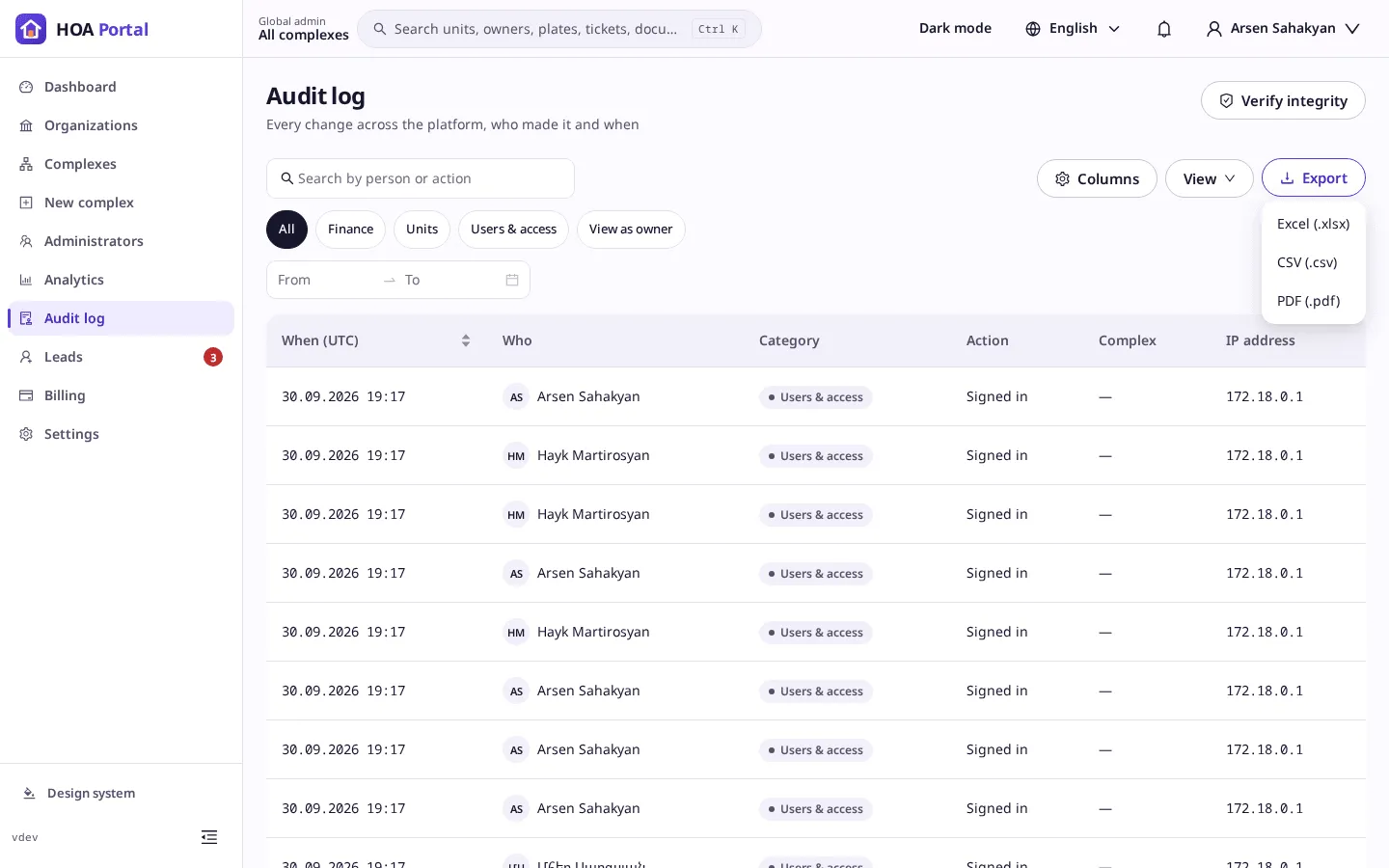This screenshot has height=868, width=1389.
Task: Select View as owner filter chip
Action: (x=631, y=230)
